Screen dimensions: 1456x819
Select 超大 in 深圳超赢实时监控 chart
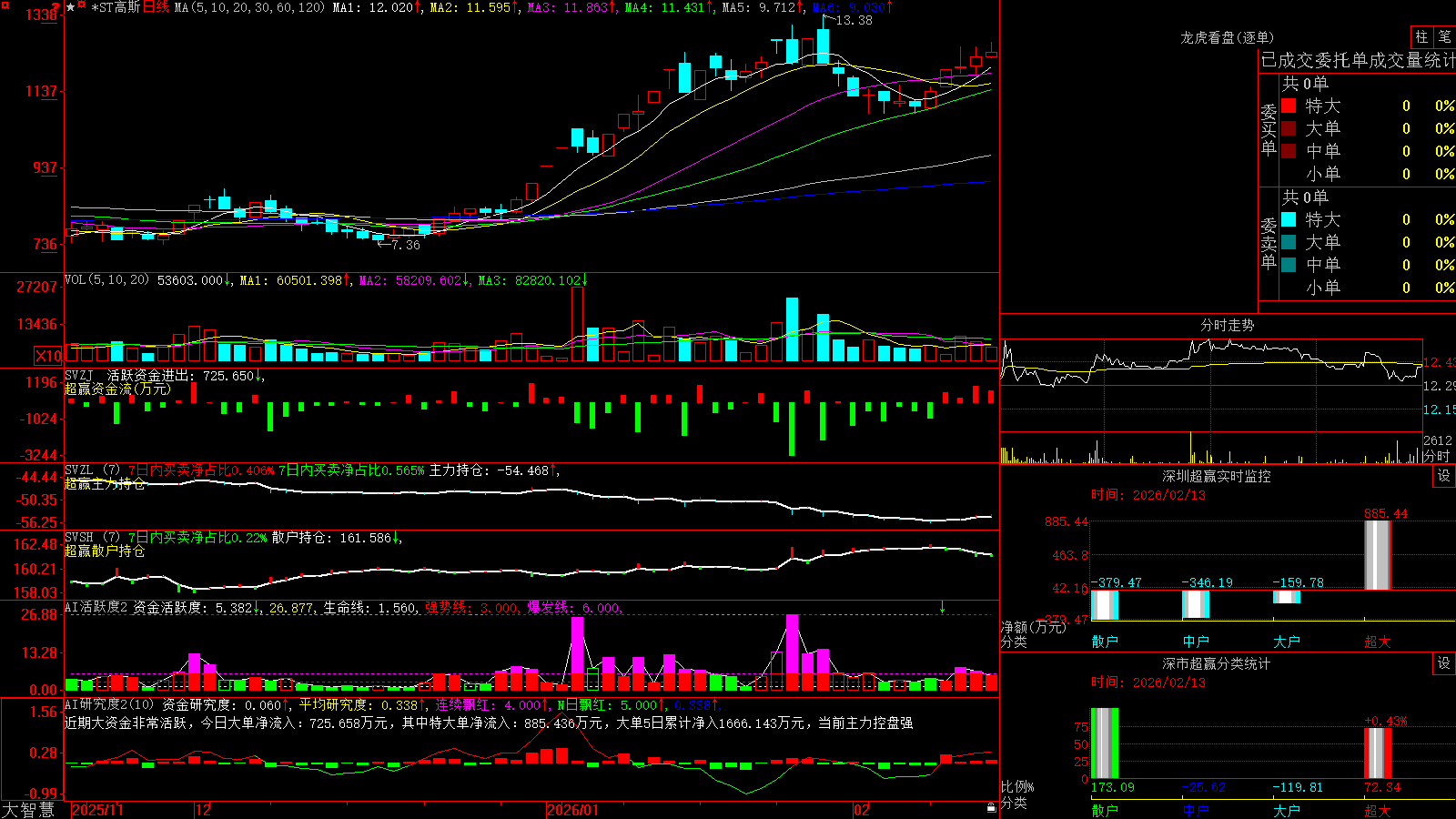click(x=1378, y=642)
